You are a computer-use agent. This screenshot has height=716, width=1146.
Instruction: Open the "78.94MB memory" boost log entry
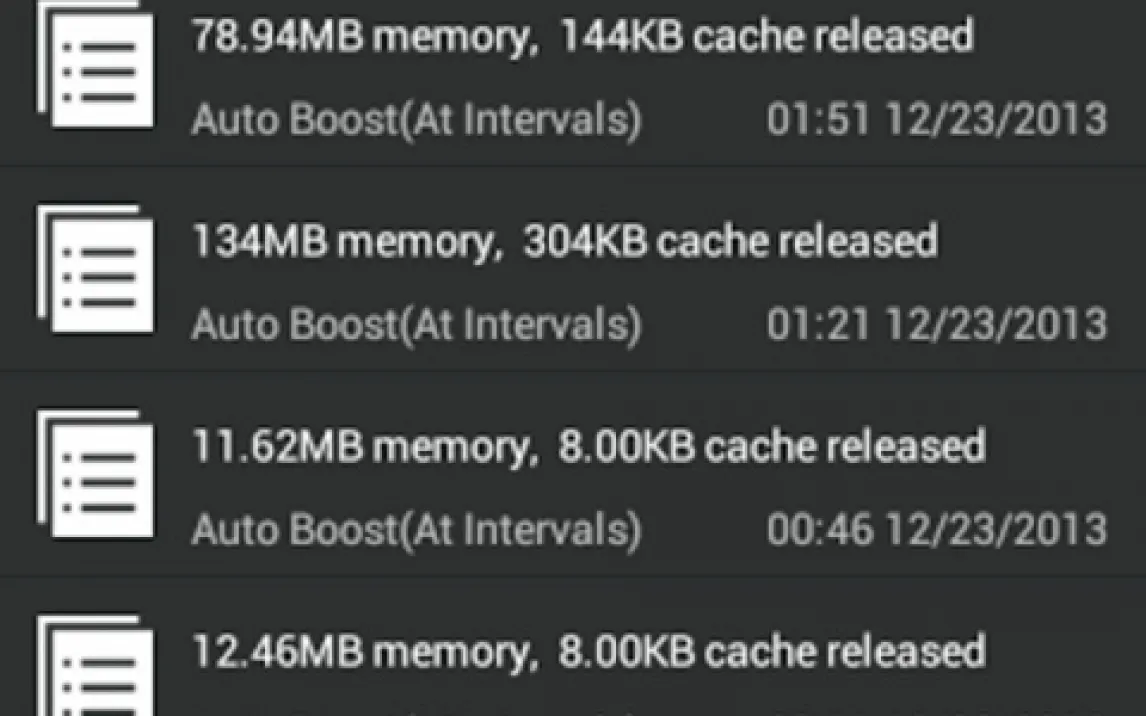pyautogui.click(x=360, y=37)
